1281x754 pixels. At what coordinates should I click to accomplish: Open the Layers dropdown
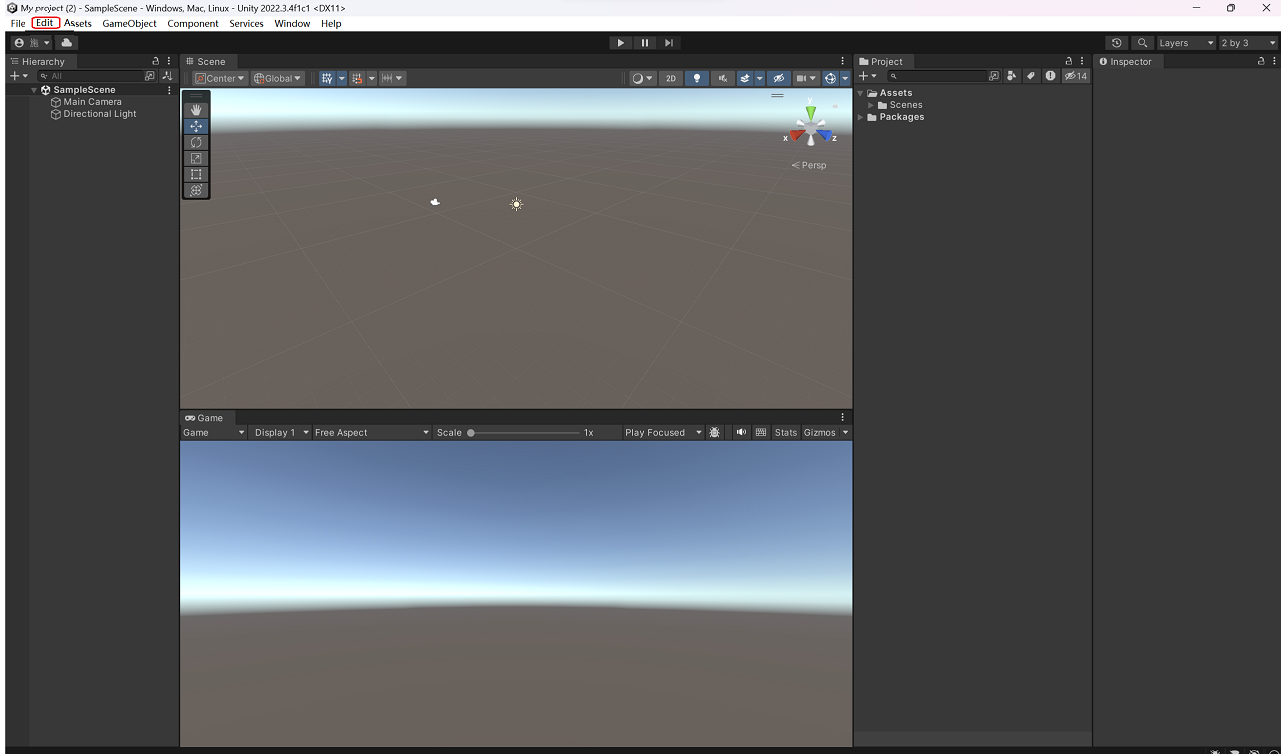tap(1186, 43)
